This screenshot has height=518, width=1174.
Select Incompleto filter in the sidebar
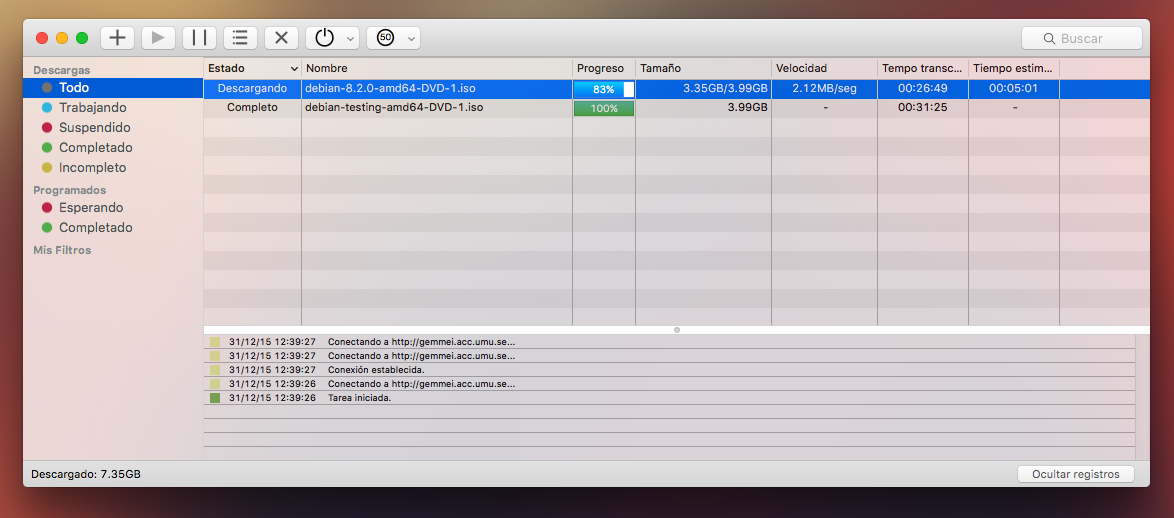tap(92, 168)
